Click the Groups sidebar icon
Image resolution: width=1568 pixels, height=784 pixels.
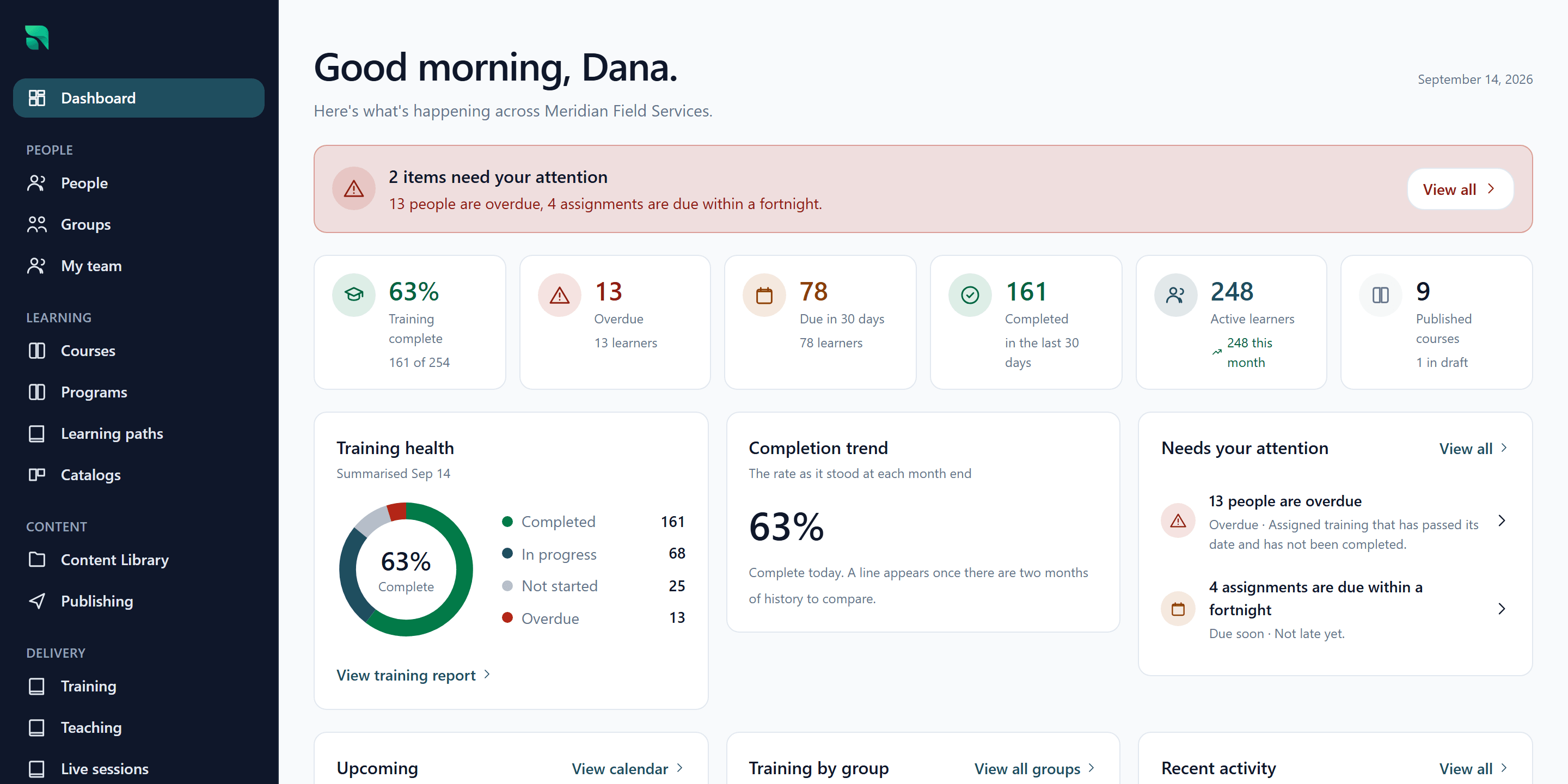click(36, 224)
